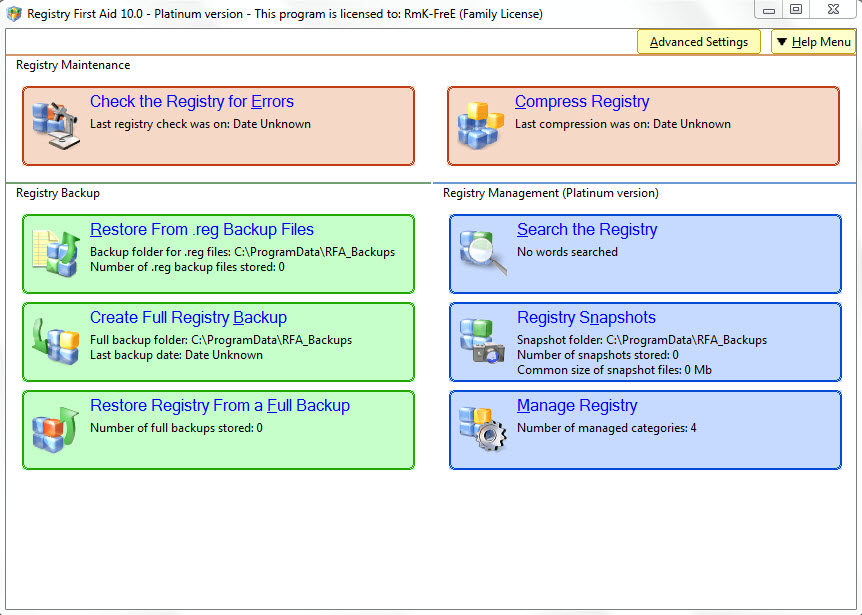Image resolution: width=862 pixels, height=615 pixels.
Task: Click 'Last registry check was on: Date Unknown' text
Action: click(x=201, y=124)
